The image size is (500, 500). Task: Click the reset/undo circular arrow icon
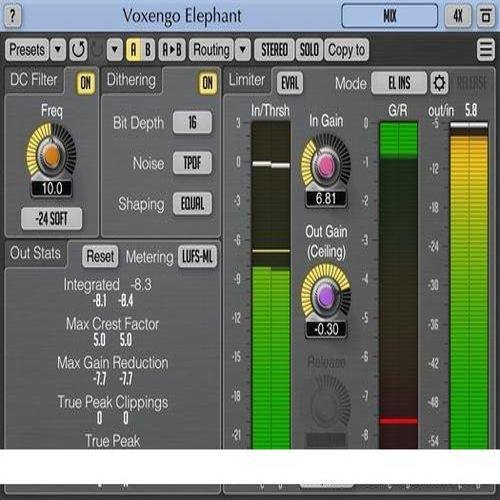click(x=79, y=50)
